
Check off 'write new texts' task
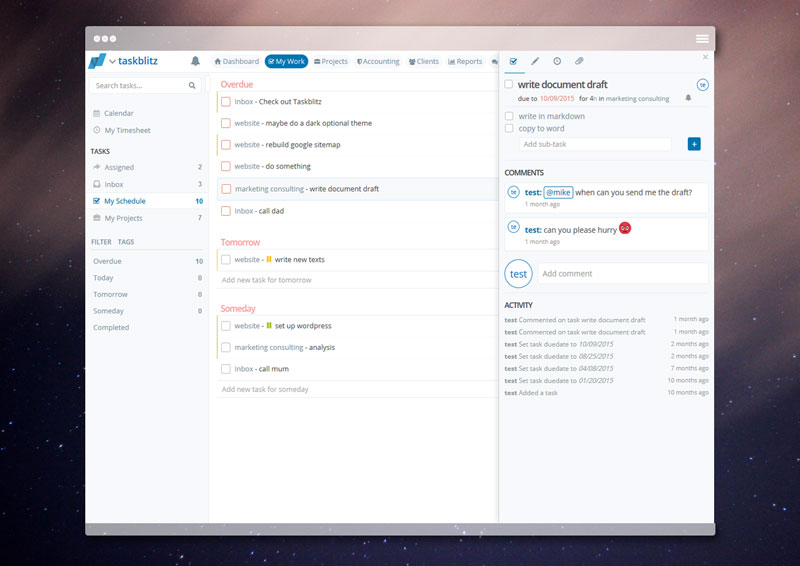(226, 260)
